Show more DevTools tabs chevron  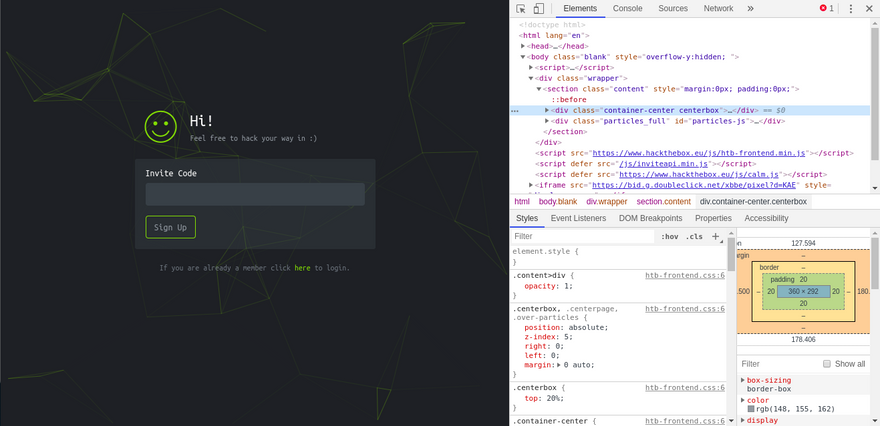pos(750,8)
